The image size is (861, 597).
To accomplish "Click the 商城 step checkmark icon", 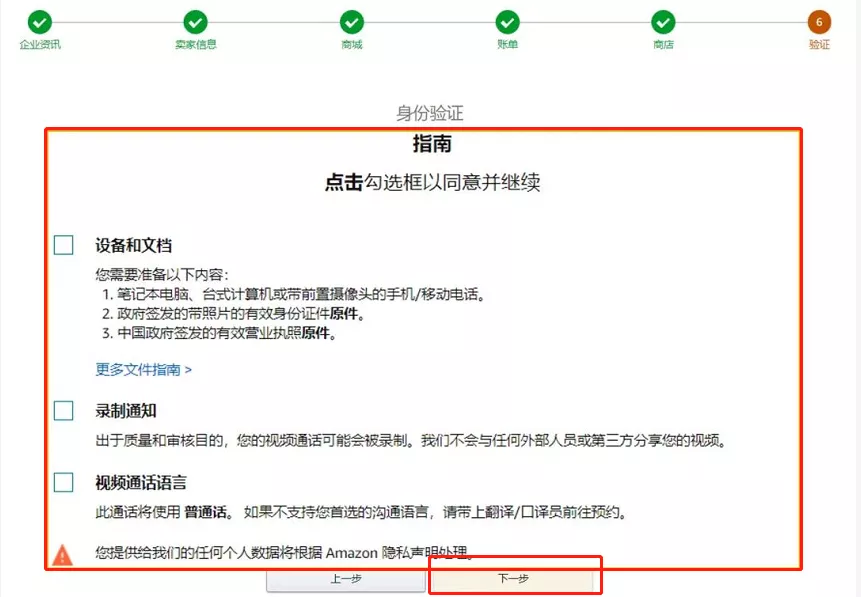I will click(351, 23).
